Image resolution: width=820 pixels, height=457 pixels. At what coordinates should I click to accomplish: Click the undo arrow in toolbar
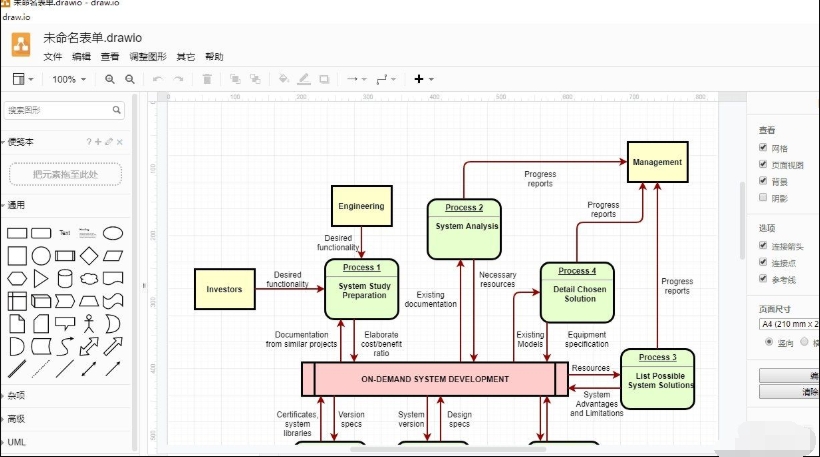click(156, 79)
